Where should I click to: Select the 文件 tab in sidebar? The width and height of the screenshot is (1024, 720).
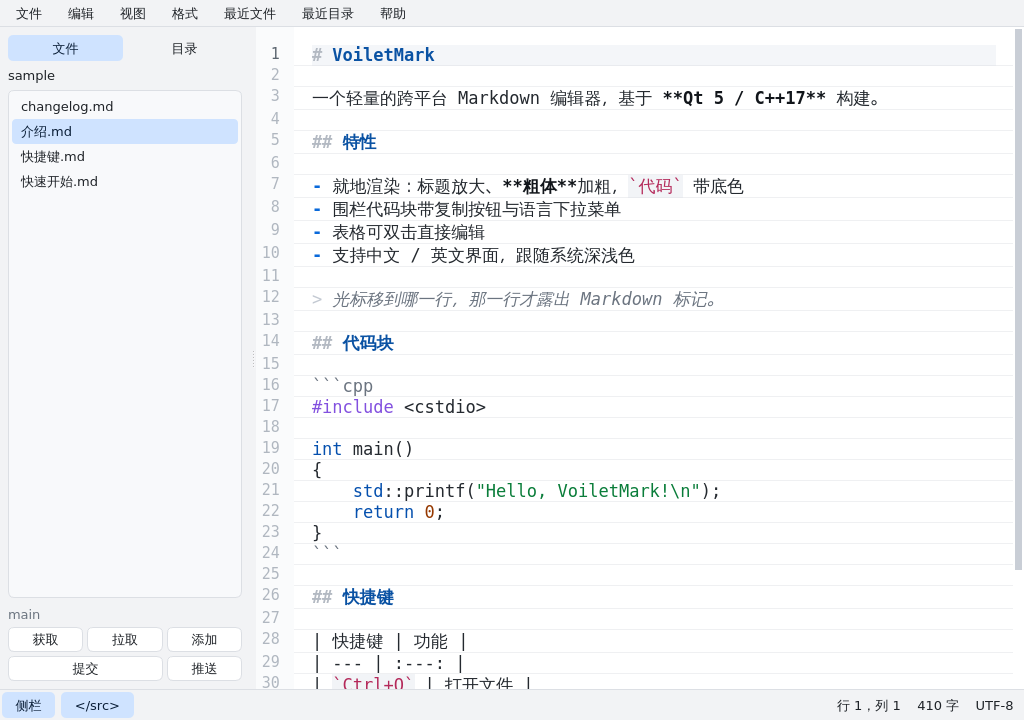[65, 48]
